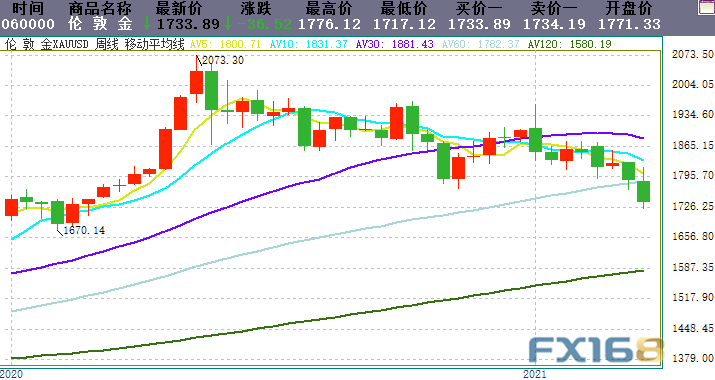
Task: Click the 最高价 value 1776.12
Action: [329, 24]
